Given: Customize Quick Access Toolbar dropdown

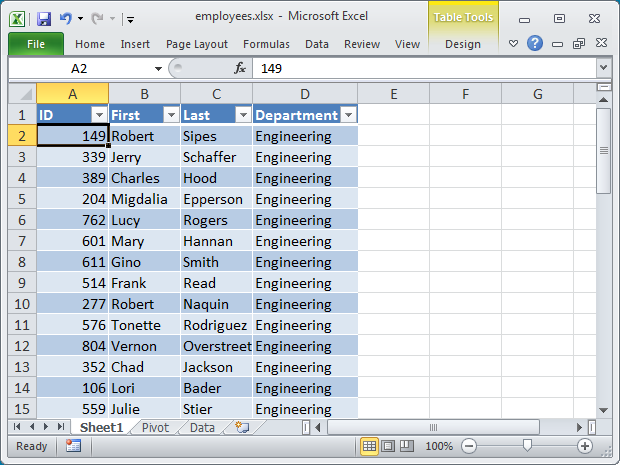Looking at the screenshot, I should [x=130, y=19].
